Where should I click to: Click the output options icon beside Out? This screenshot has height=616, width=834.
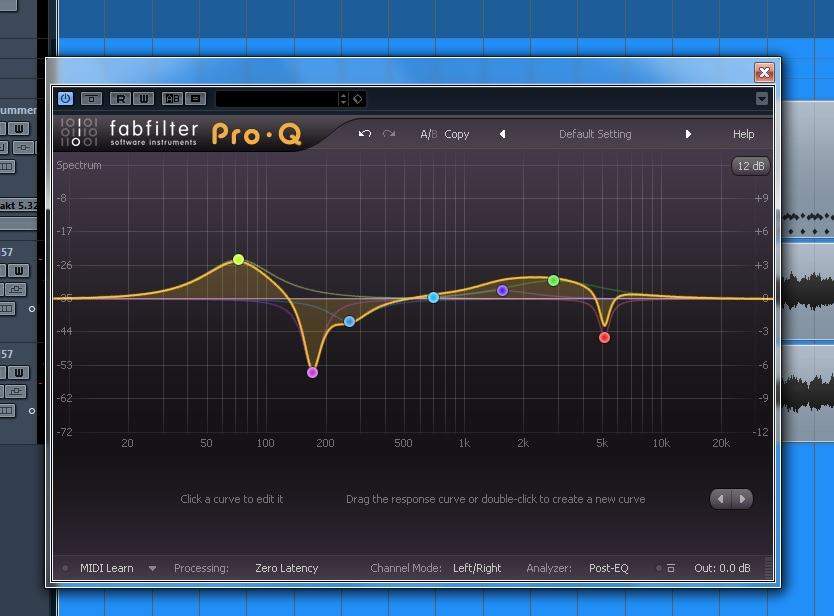(x=671, y=568)
